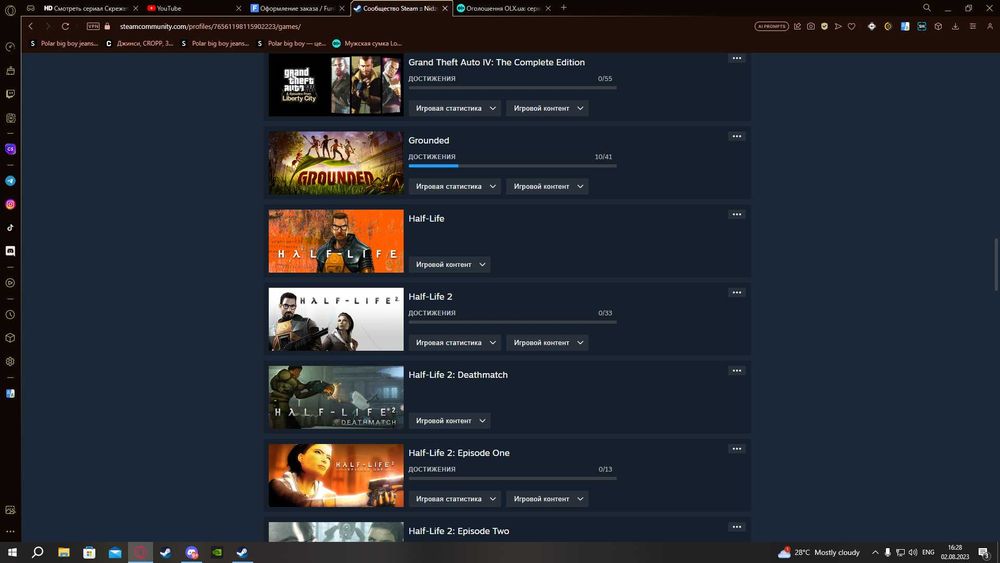
Task: Expand 'Игровая статистика' for Episode One
Action: [455, 499]
